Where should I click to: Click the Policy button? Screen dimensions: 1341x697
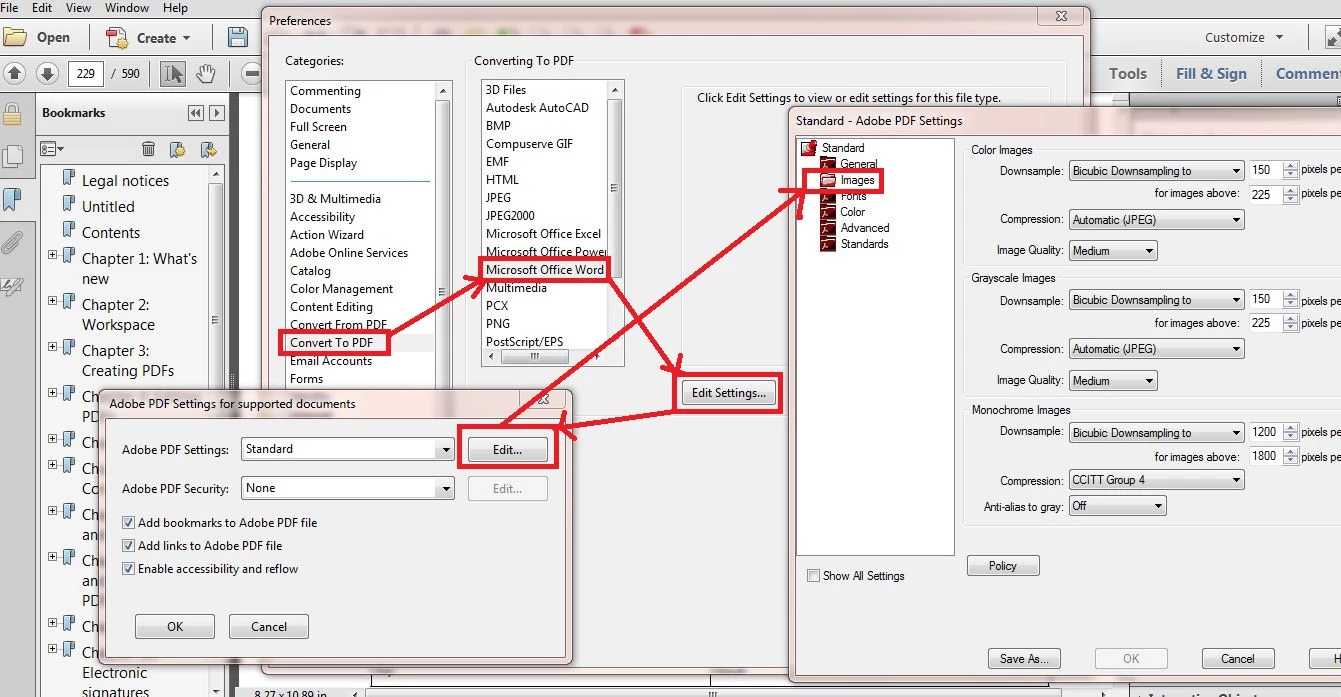(1003, 566)
